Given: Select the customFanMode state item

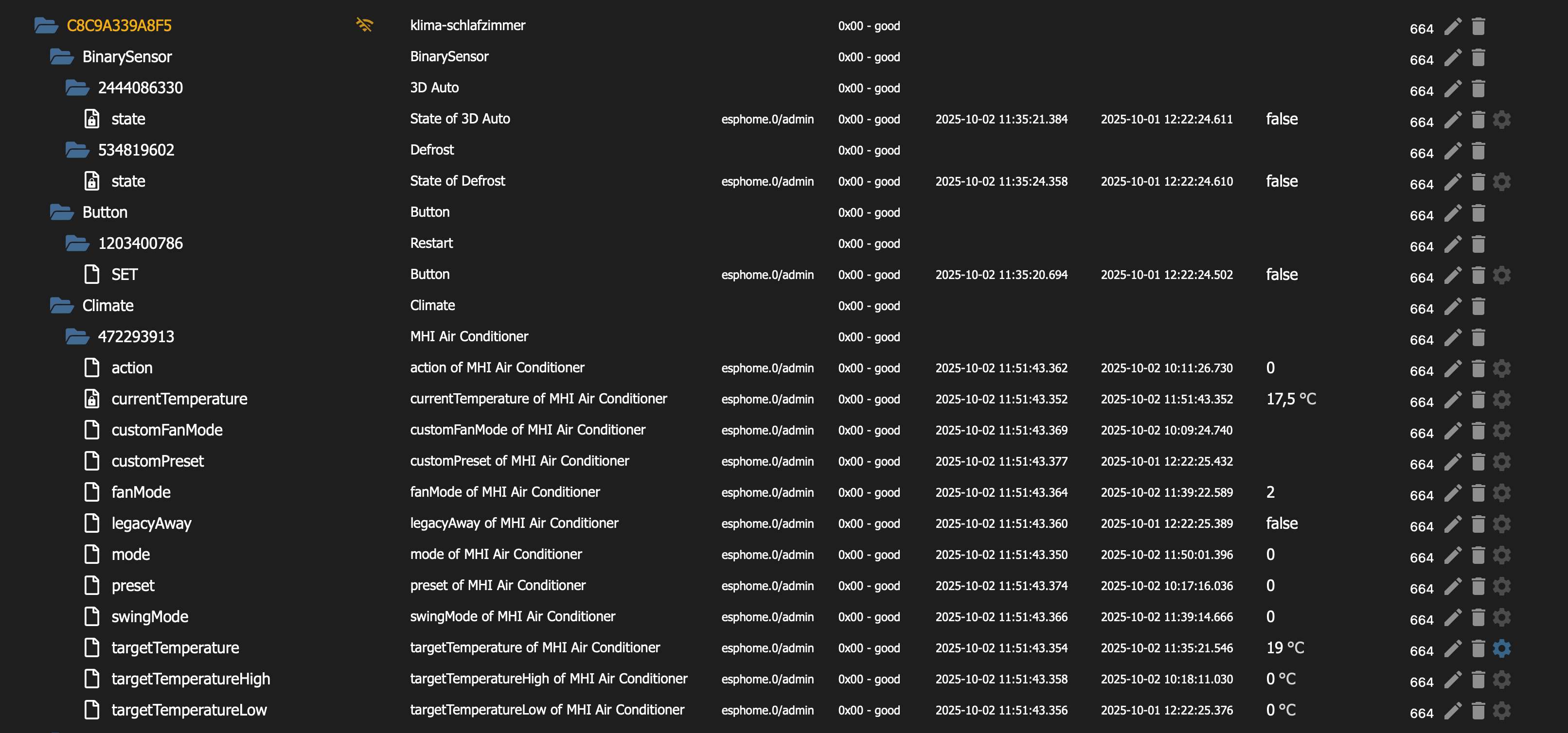Looking at the screenshot, I should [x=166, y=430].
